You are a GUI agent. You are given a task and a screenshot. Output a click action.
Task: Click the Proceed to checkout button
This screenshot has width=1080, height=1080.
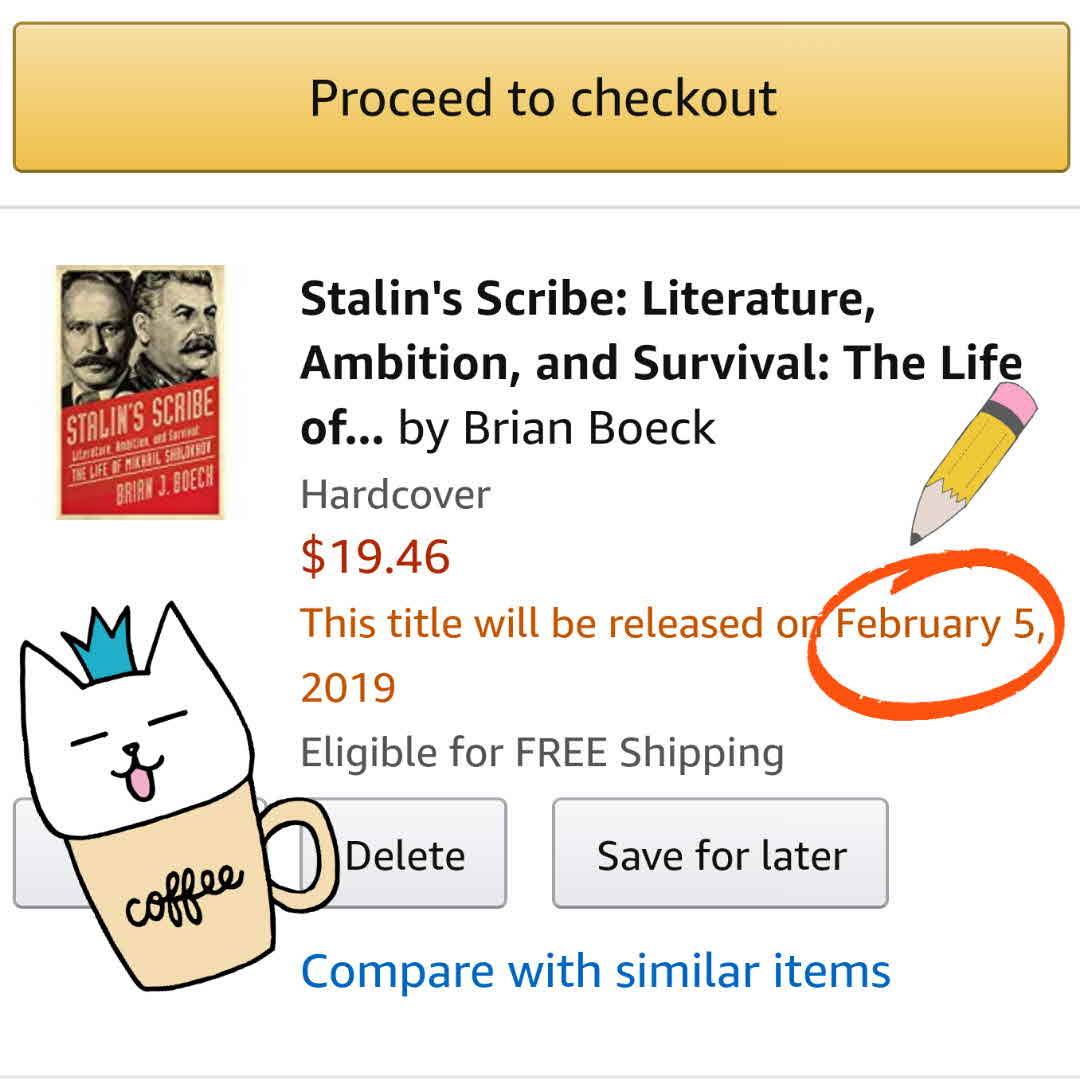[541, 98]
